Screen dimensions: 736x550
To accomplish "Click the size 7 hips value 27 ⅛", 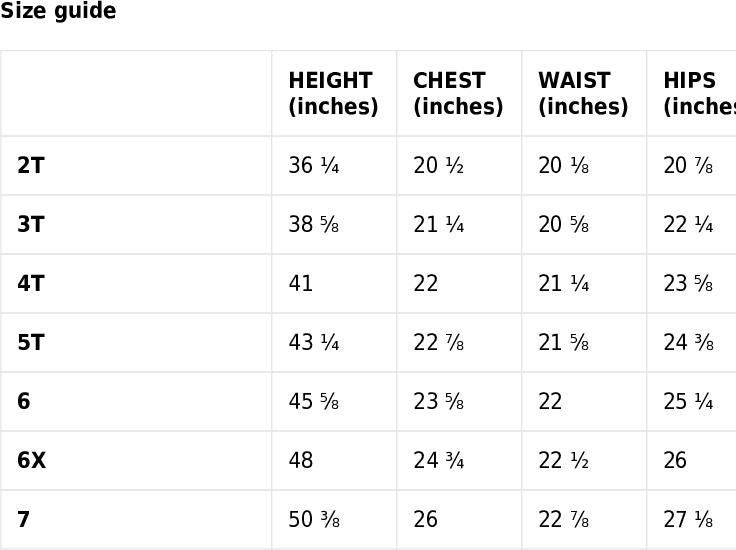I will (x=689, y=520).
